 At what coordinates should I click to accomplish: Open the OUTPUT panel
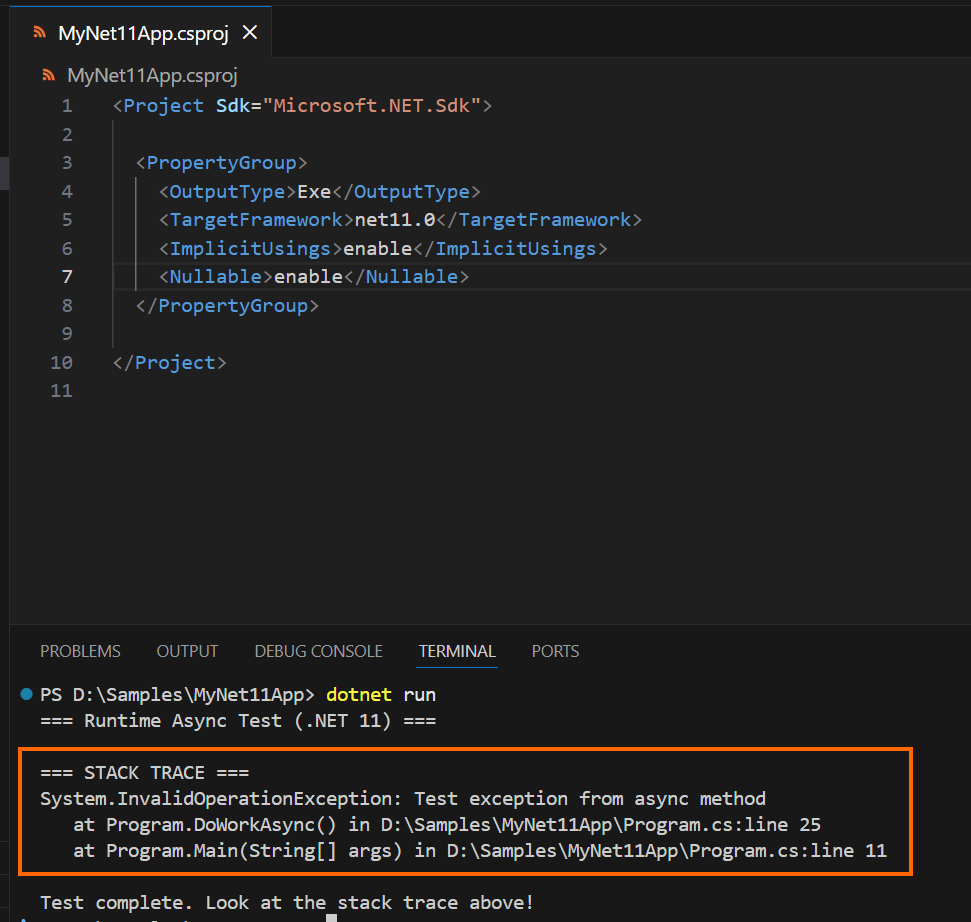coord(186,651)
